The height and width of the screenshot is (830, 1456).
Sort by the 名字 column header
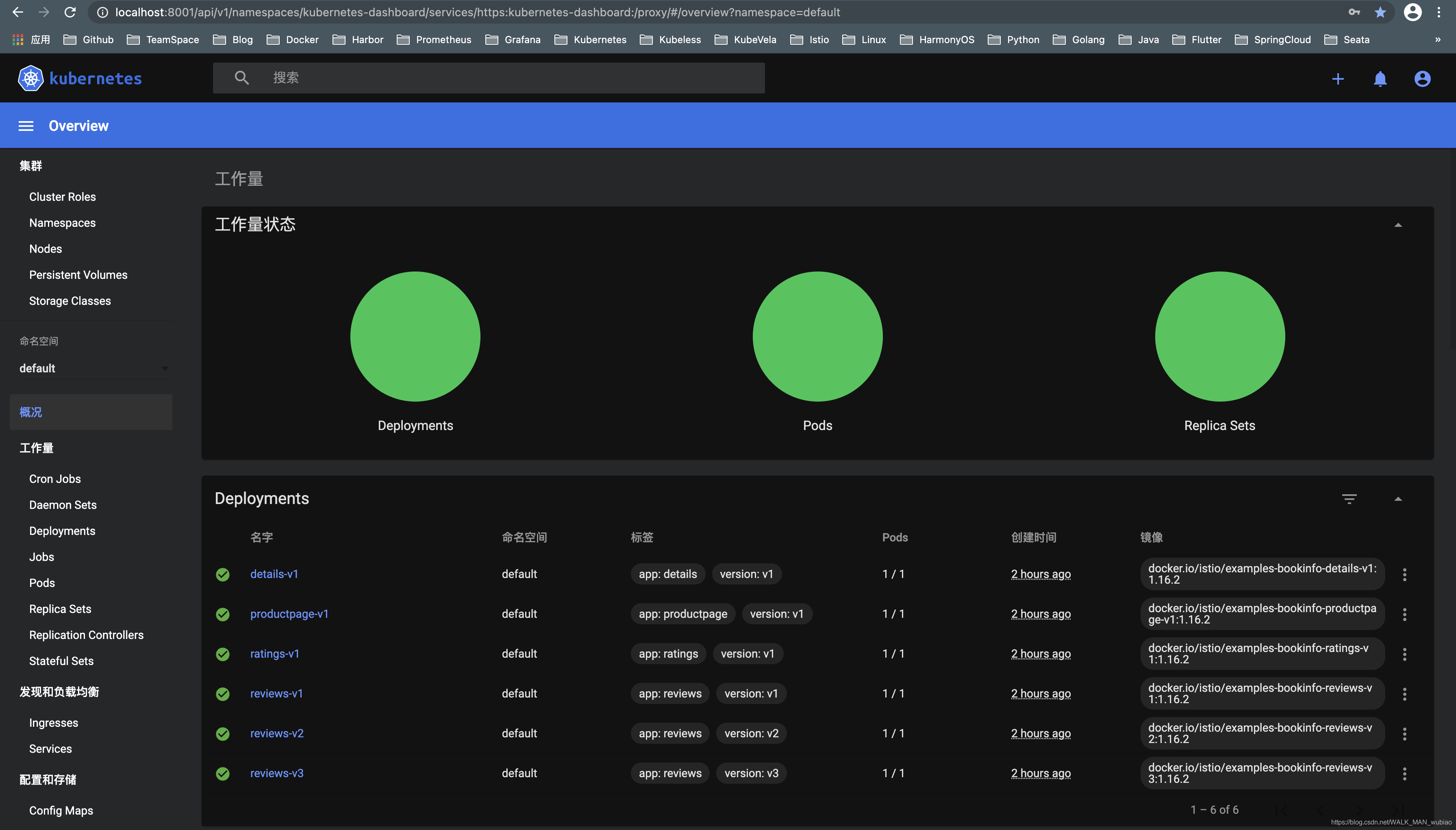pyautogui.click(x=262, y=538)
